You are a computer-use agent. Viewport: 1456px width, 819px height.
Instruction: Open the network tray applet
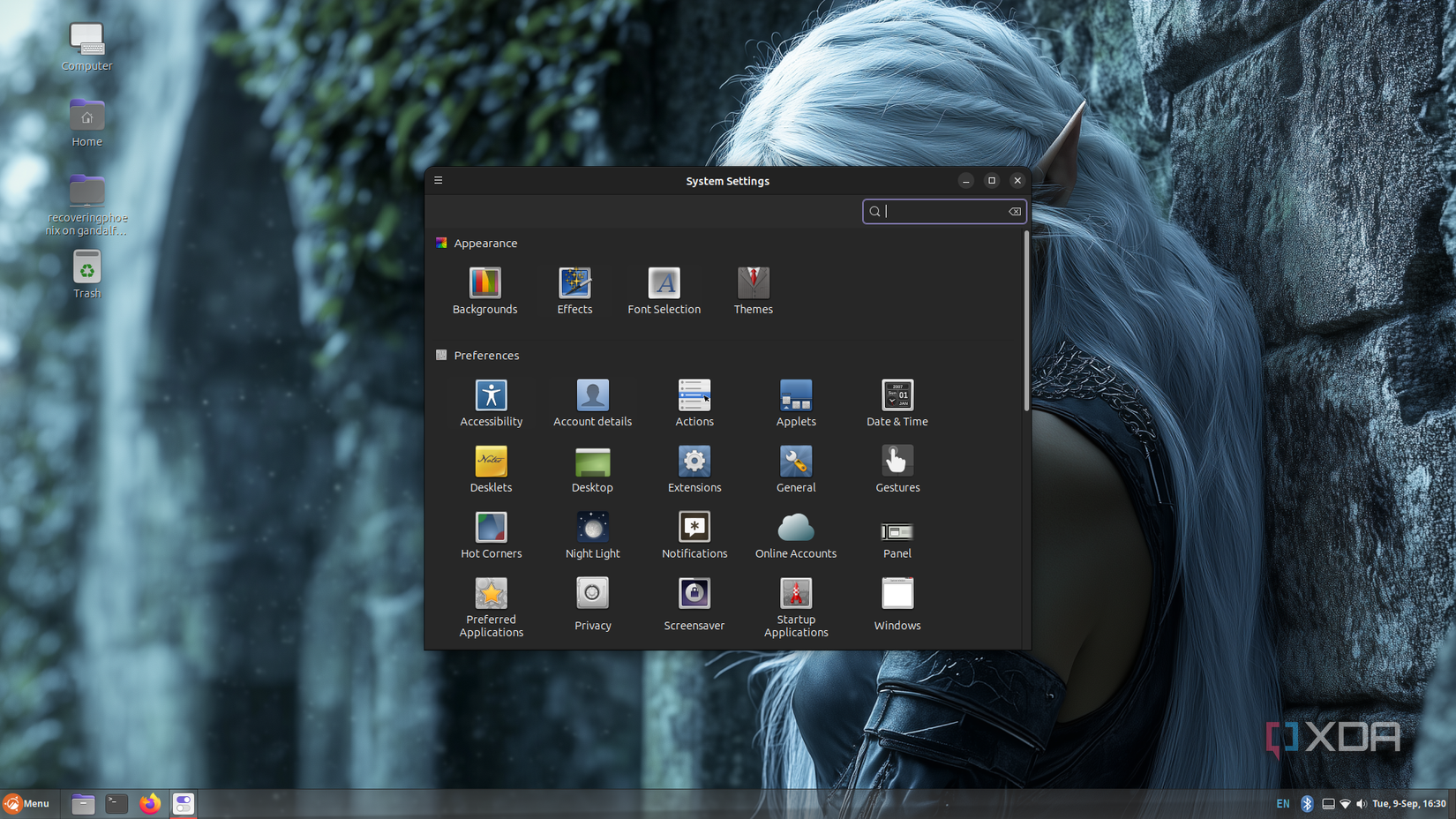(1346, 803)
